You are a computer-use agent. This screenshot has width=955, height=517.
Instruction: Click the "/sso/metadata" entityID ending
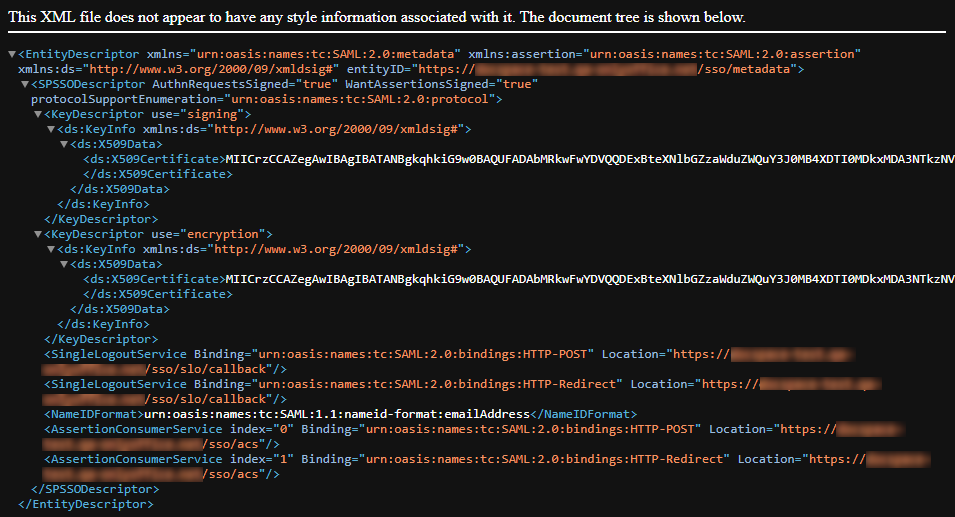click(744, 69)
